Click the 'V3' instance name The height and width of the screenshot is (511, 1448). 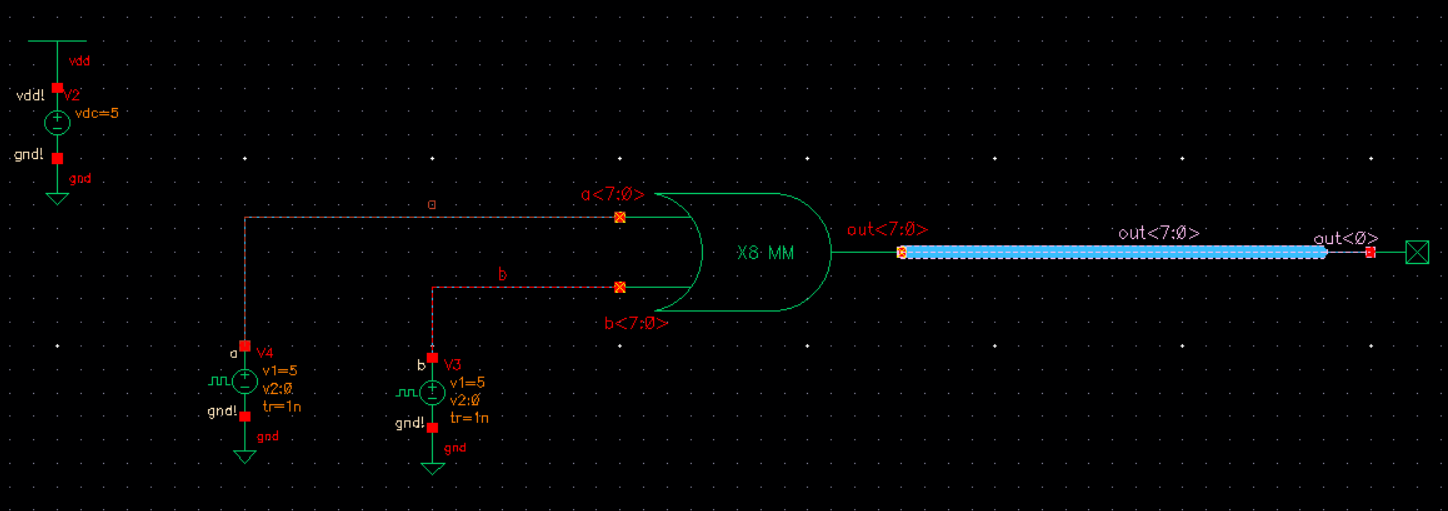pos(452,364)
